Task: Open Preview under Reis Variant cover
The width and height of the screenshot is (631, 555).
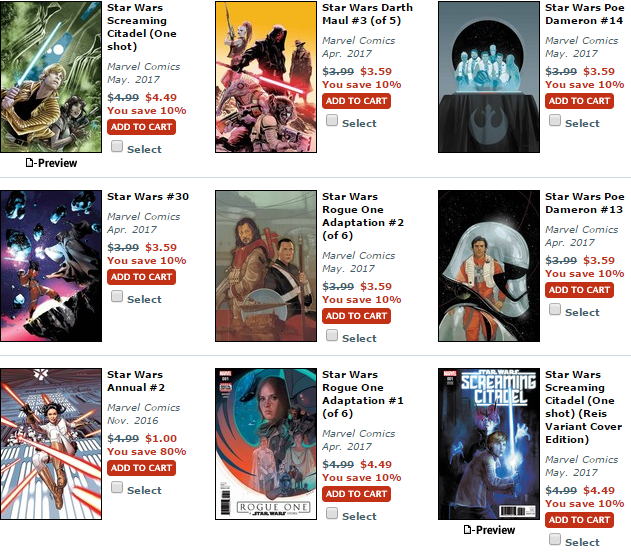Action: (489, 530)
